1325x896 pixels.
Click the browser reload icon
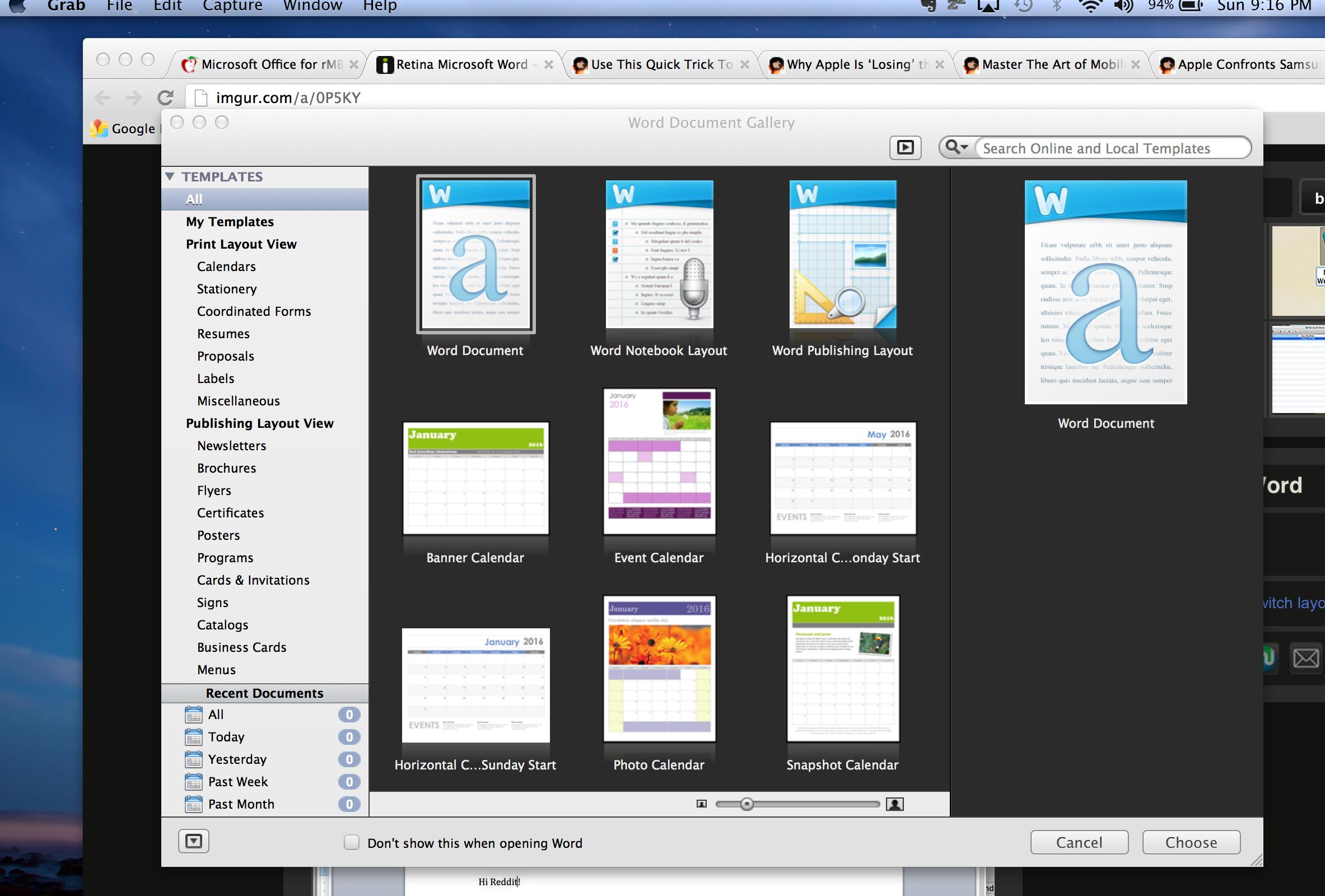click(165, 97)
